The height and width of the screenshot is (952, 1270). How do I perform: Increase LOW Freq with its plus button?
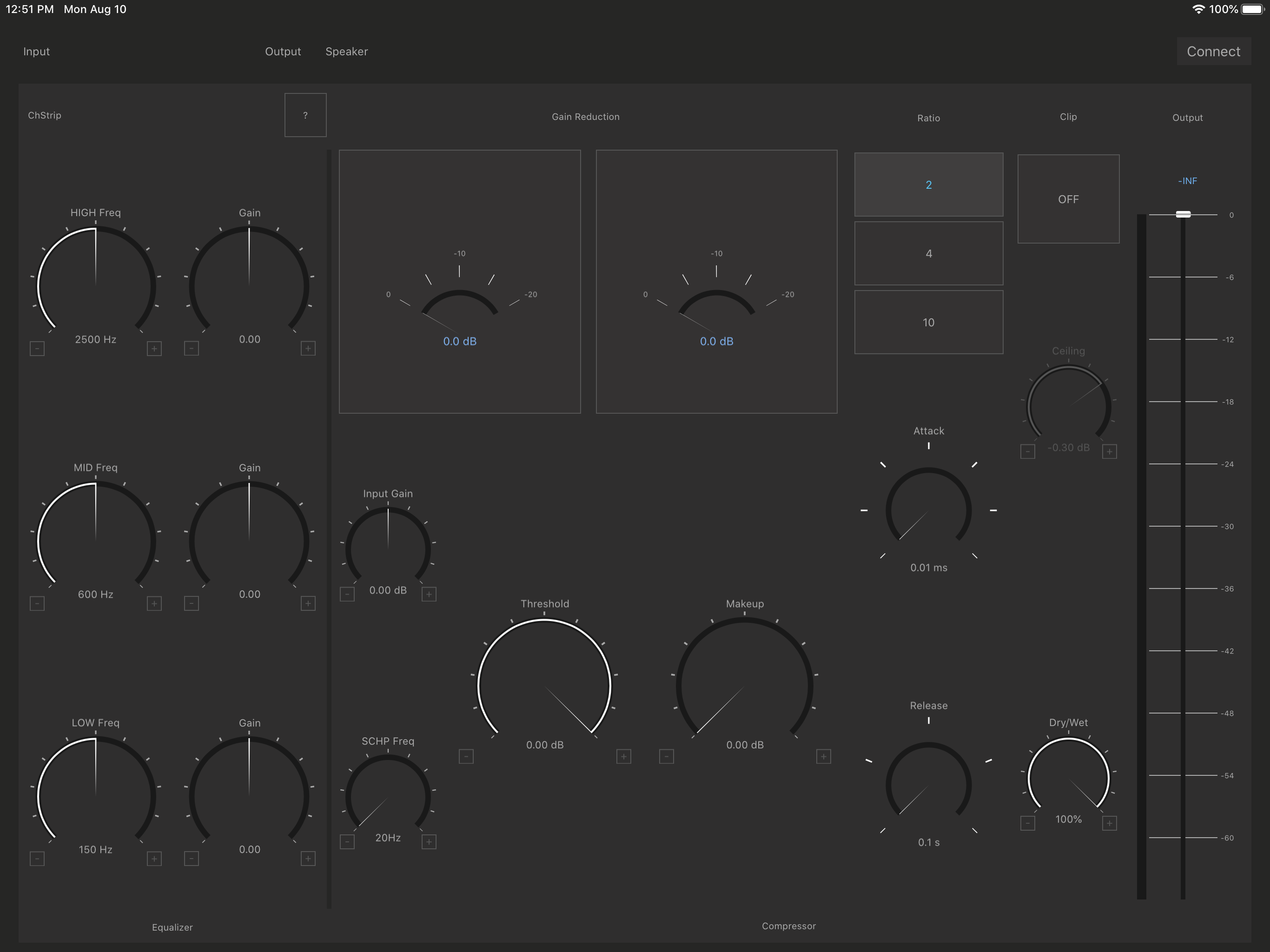tap(154, 859)
